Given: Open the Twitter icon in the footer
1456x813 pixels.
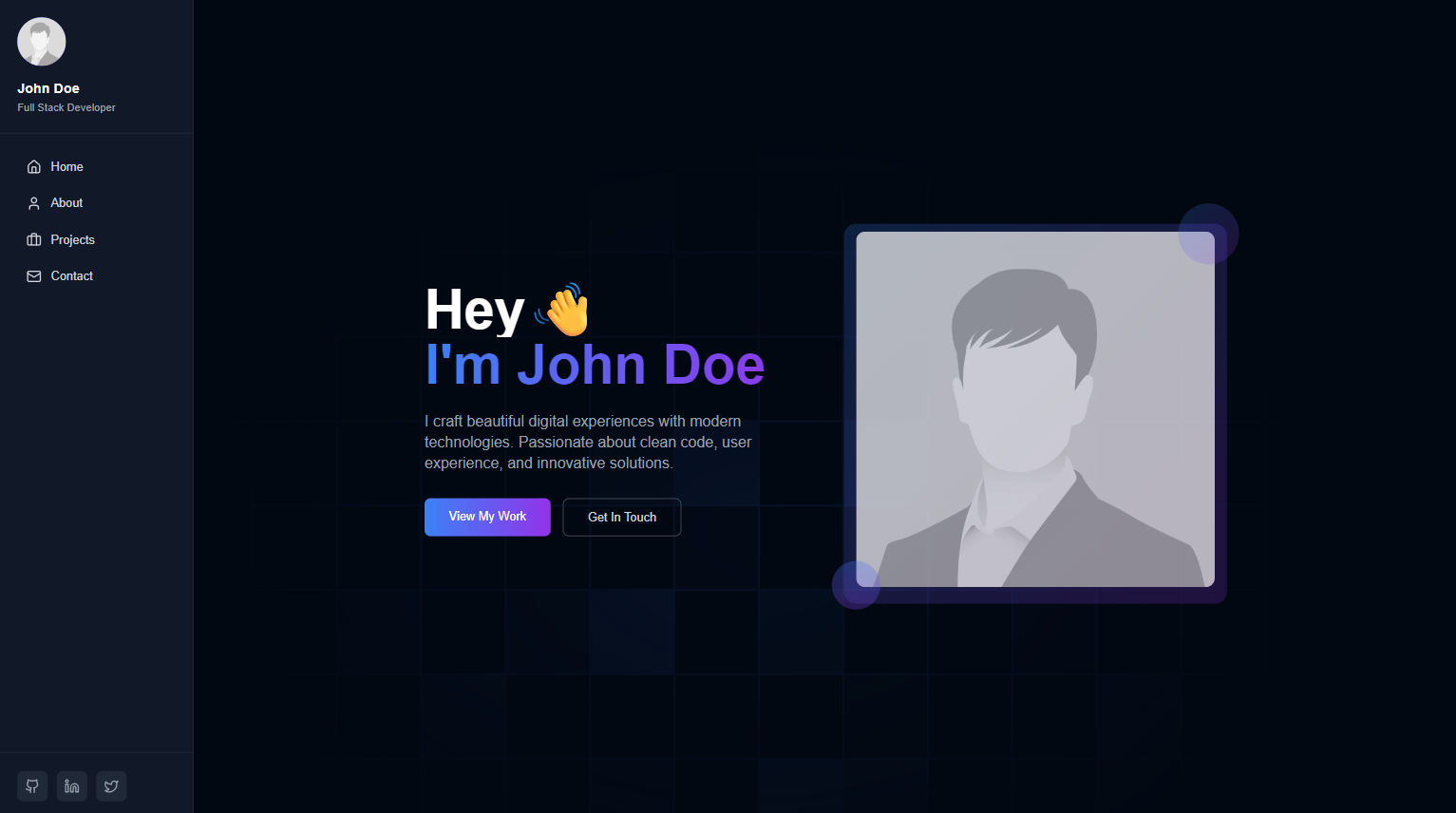Looking at the screenshot, I should tap(111, 786).
